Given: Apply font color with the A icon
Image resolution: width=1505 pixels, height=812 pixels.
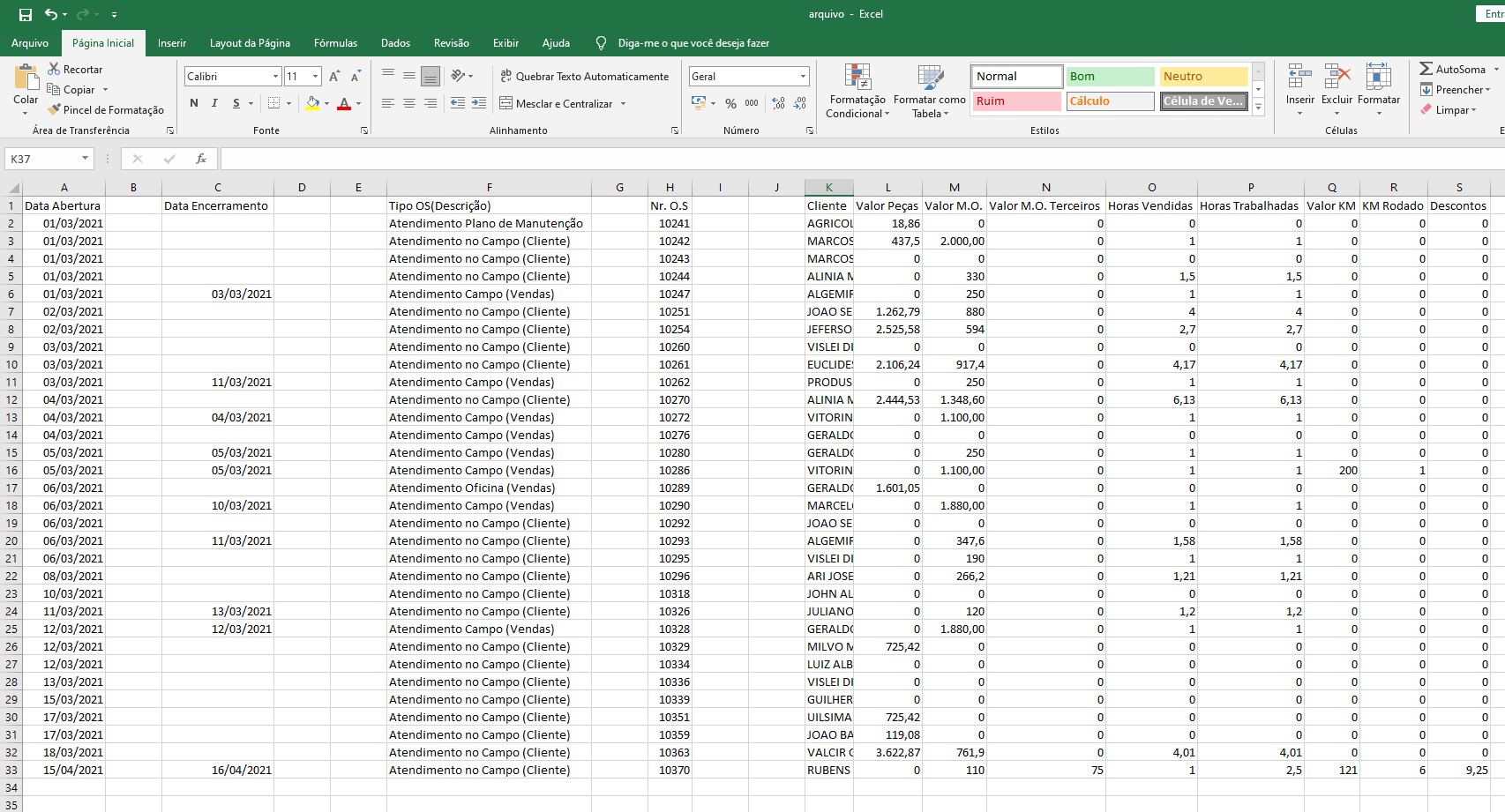Looking at the screenshot, I should [x=344, y=103].
